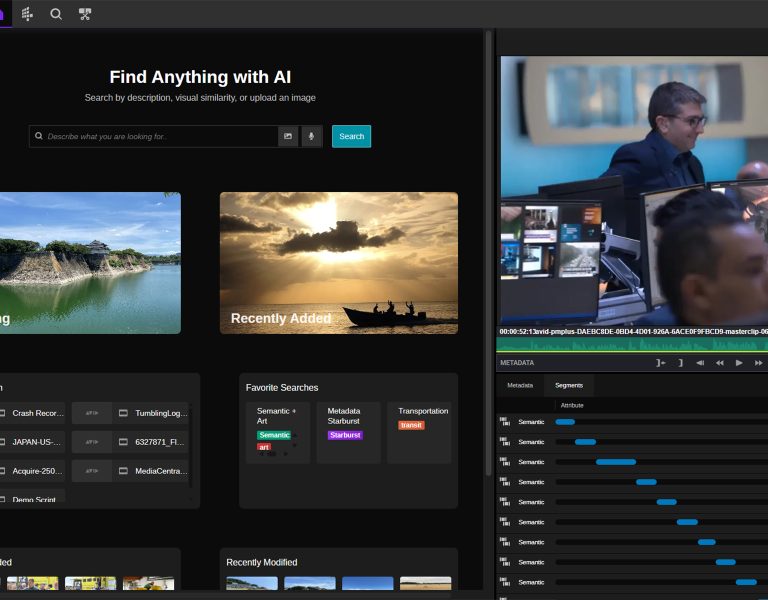Click the Attribute column header
The width and height of the screenshot is (768, 600).
click(x=572, y=405)
